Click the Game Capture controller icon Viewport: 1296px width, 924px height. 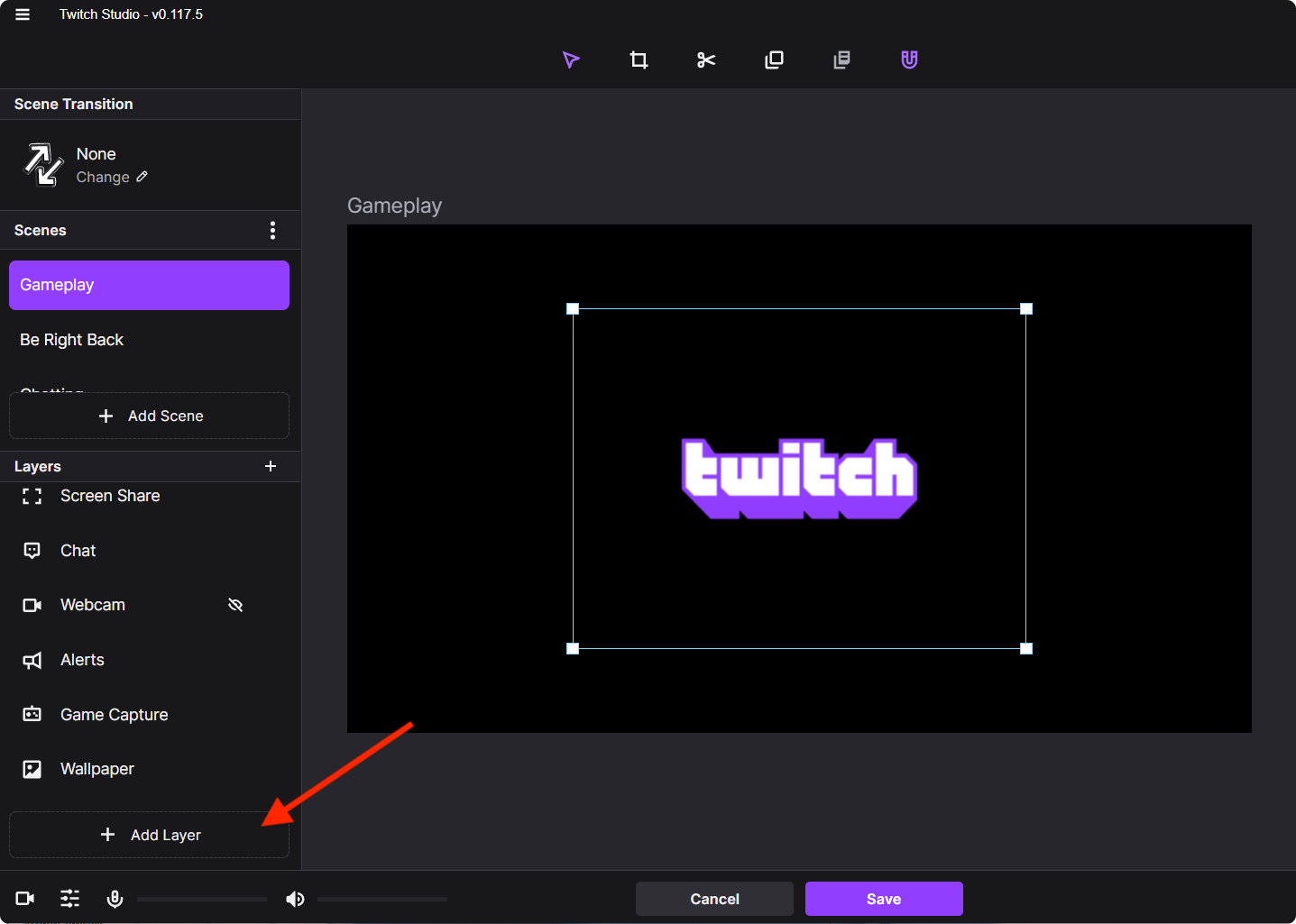point(32,714)
